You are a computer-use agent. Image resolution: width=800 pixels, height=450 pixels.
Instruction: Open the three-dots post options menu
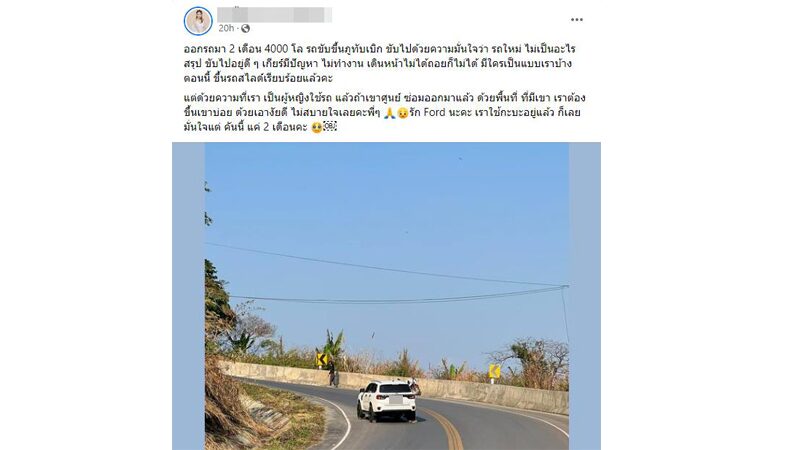click(x=577, y=19)
